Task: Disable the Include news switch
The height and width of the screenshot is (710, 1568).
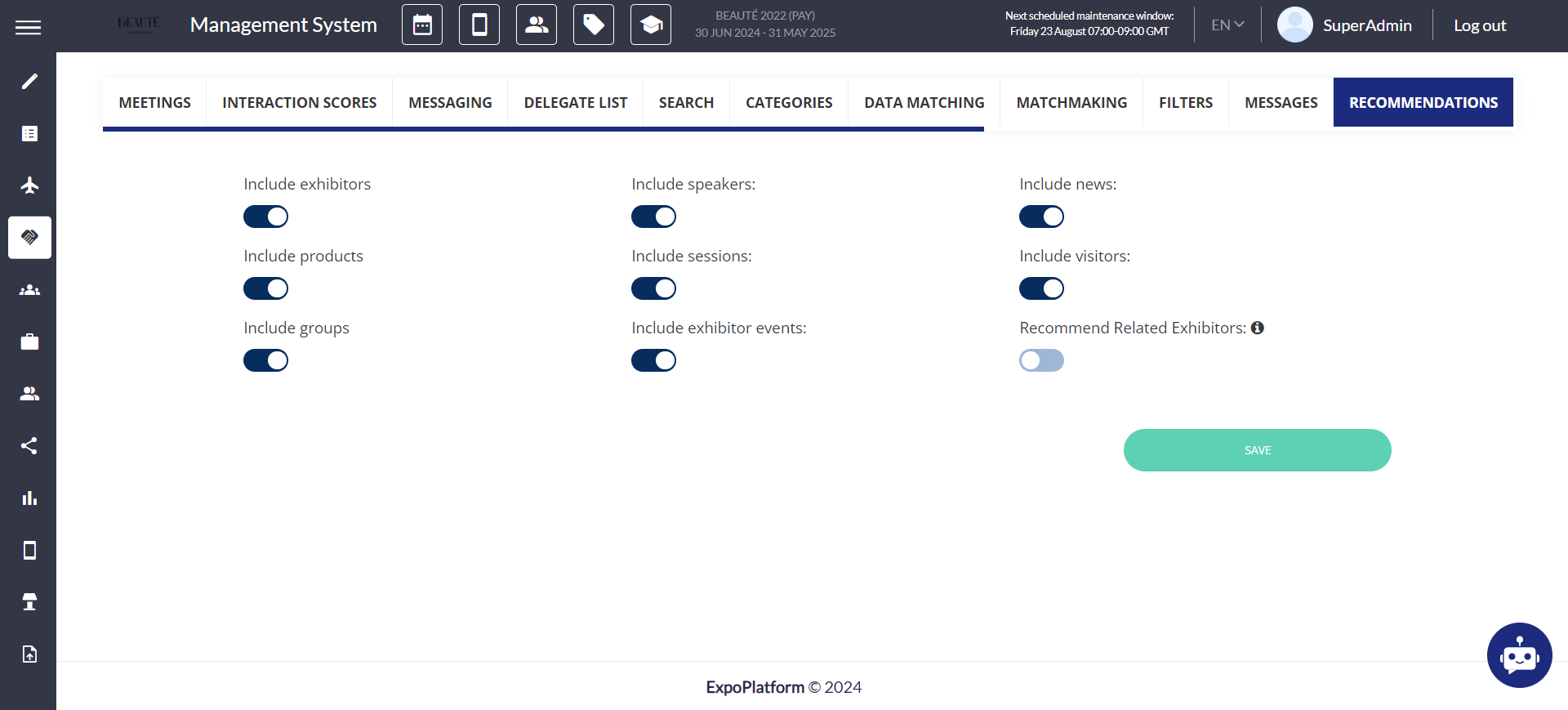Action: (x=1042, y=217)
